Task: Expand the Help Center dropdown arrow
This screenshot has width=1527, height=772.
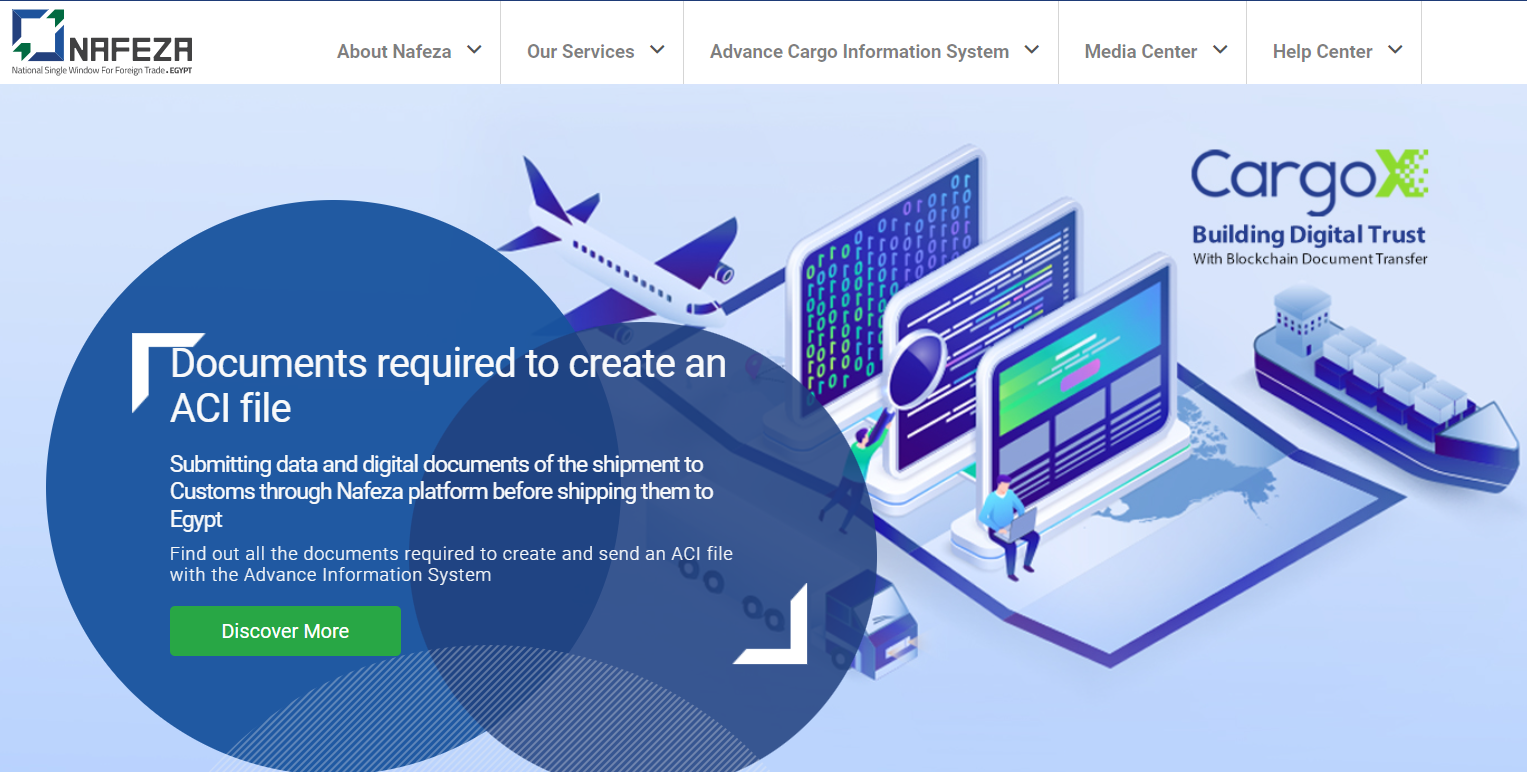Action: click(x=1395, y=50)
